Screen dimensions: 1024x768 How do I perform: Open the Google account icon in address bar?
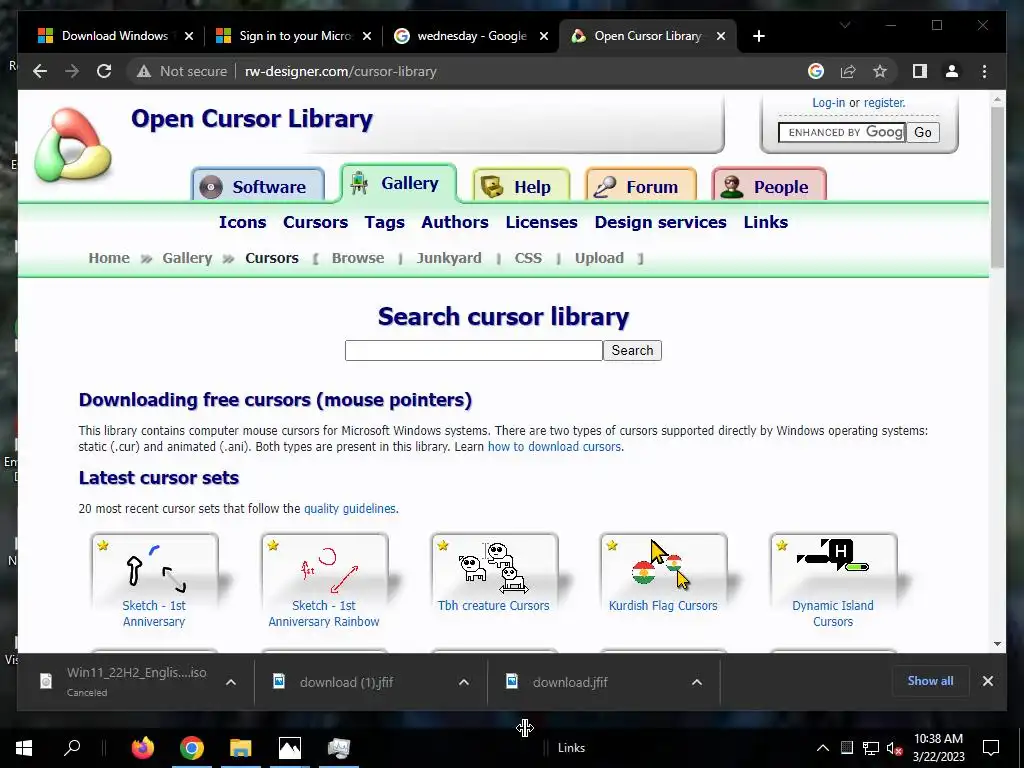click(x=816, y=71)
